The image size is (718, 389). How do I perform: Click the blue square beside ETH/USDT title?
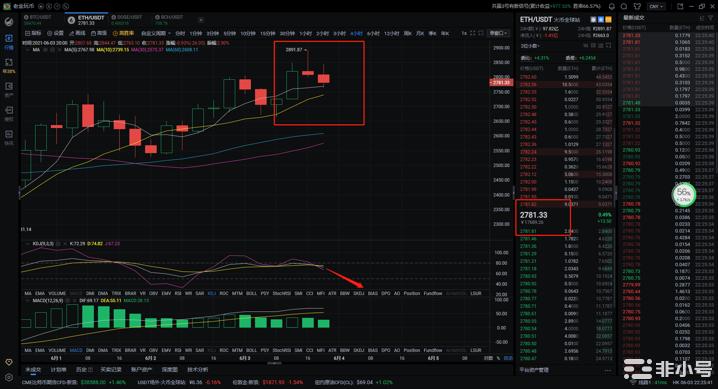601,20
